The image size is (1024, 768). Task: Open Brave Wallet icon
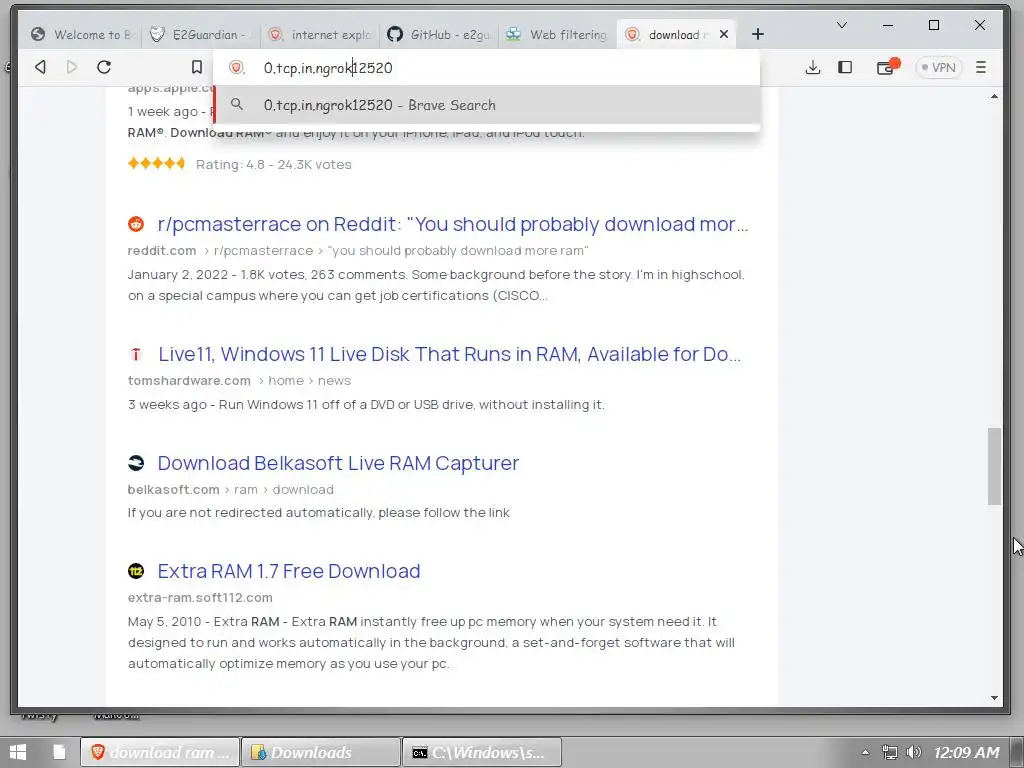tap(887, 67)
